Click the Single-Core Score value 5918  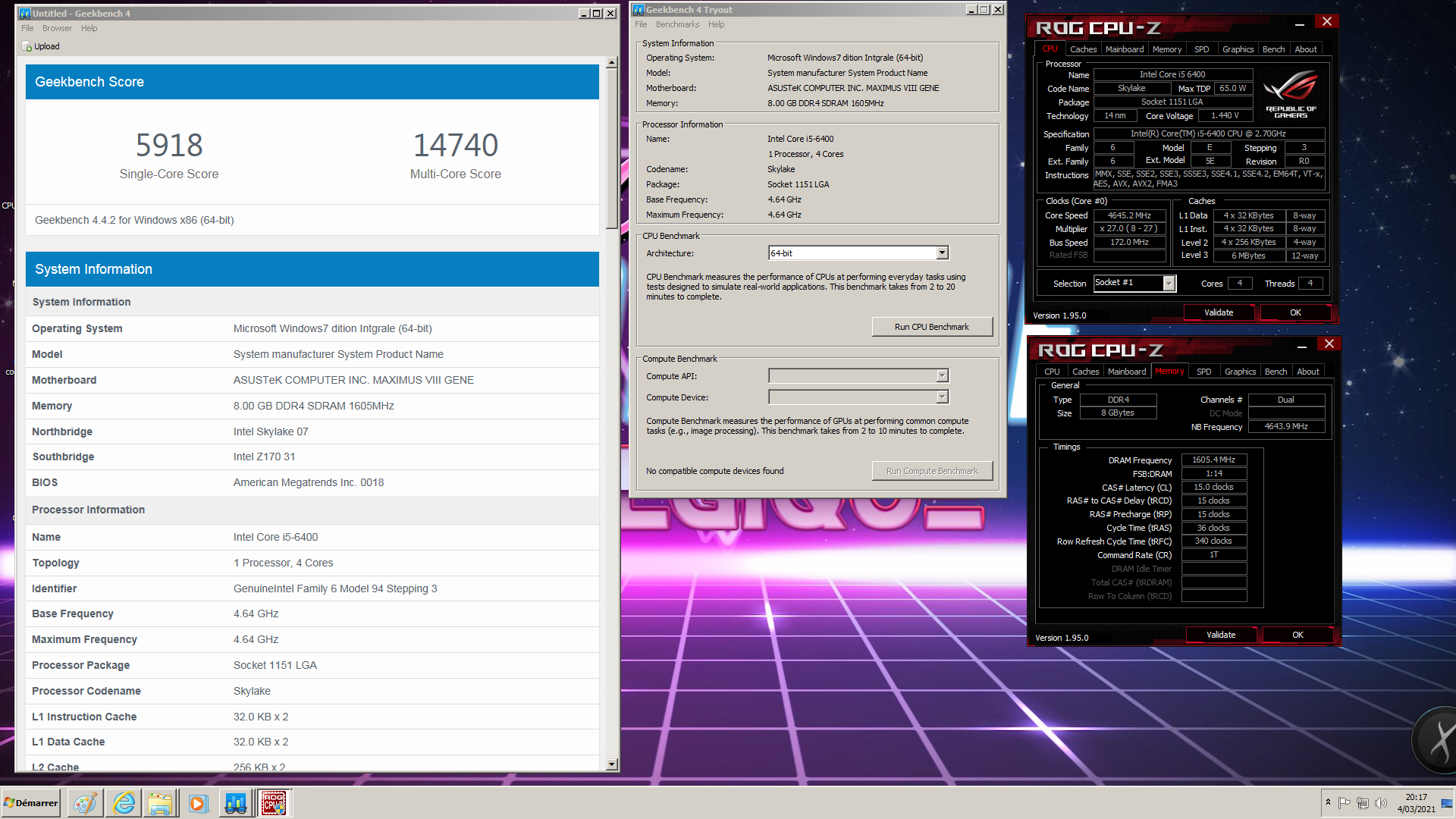(169, 145)
